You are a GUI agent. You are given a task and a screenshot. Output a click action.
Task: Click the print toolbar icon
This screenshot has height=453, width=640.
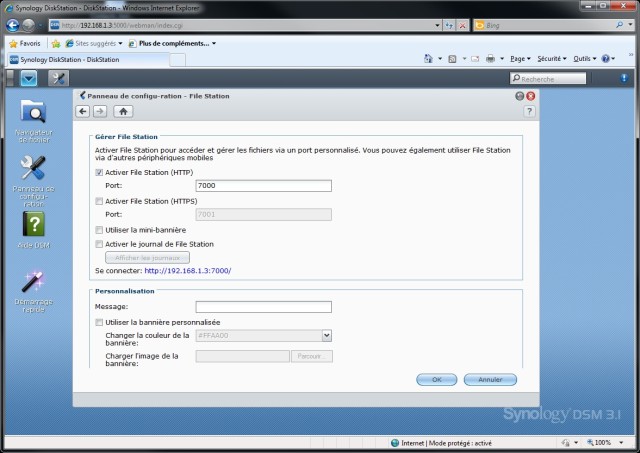point(490,59)
